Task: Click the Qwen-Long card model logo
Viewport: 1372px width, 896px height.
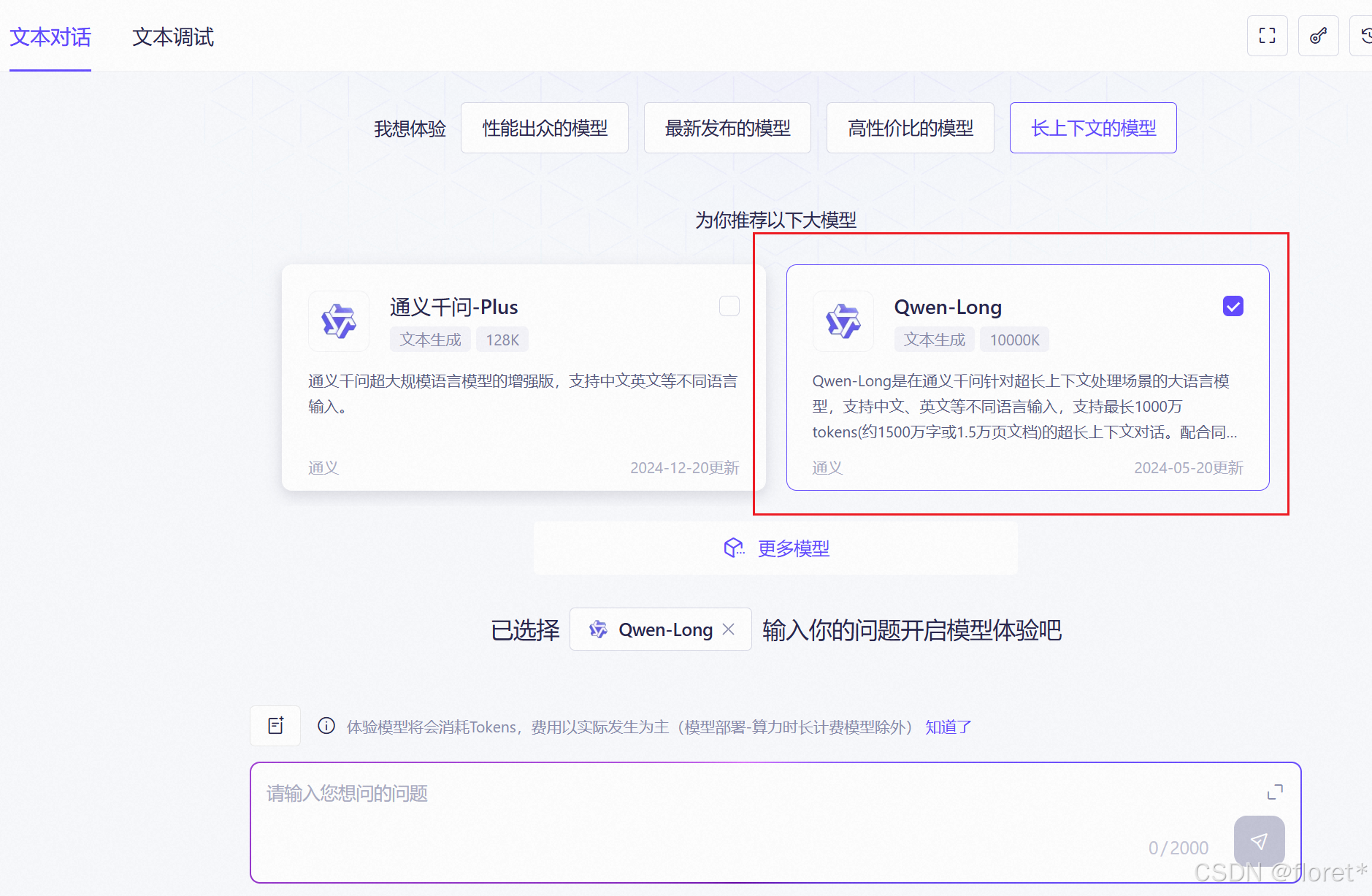Action: tap(843, 321)
